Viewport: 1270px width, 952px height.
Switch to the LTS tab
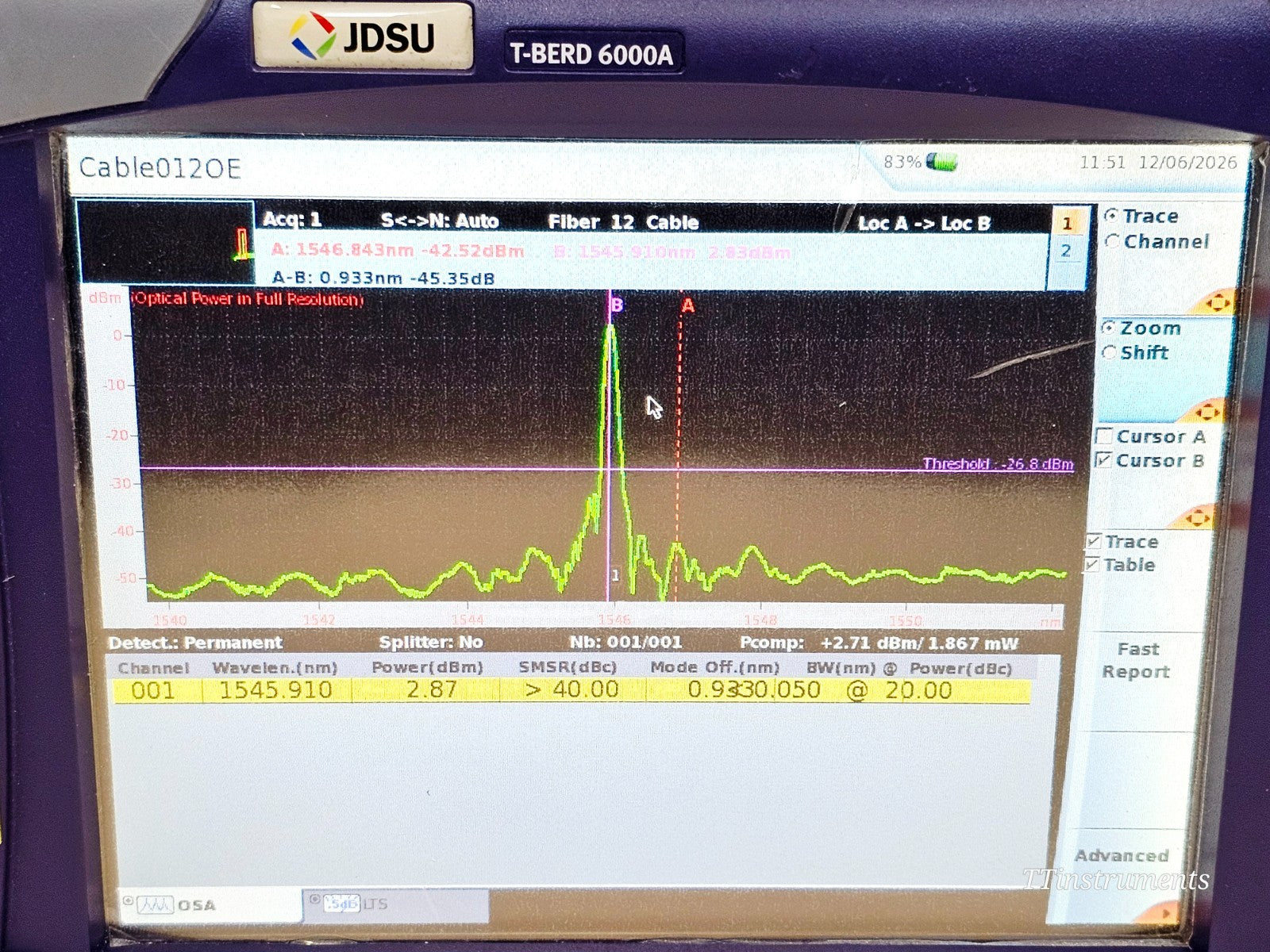tap(395, 904)
